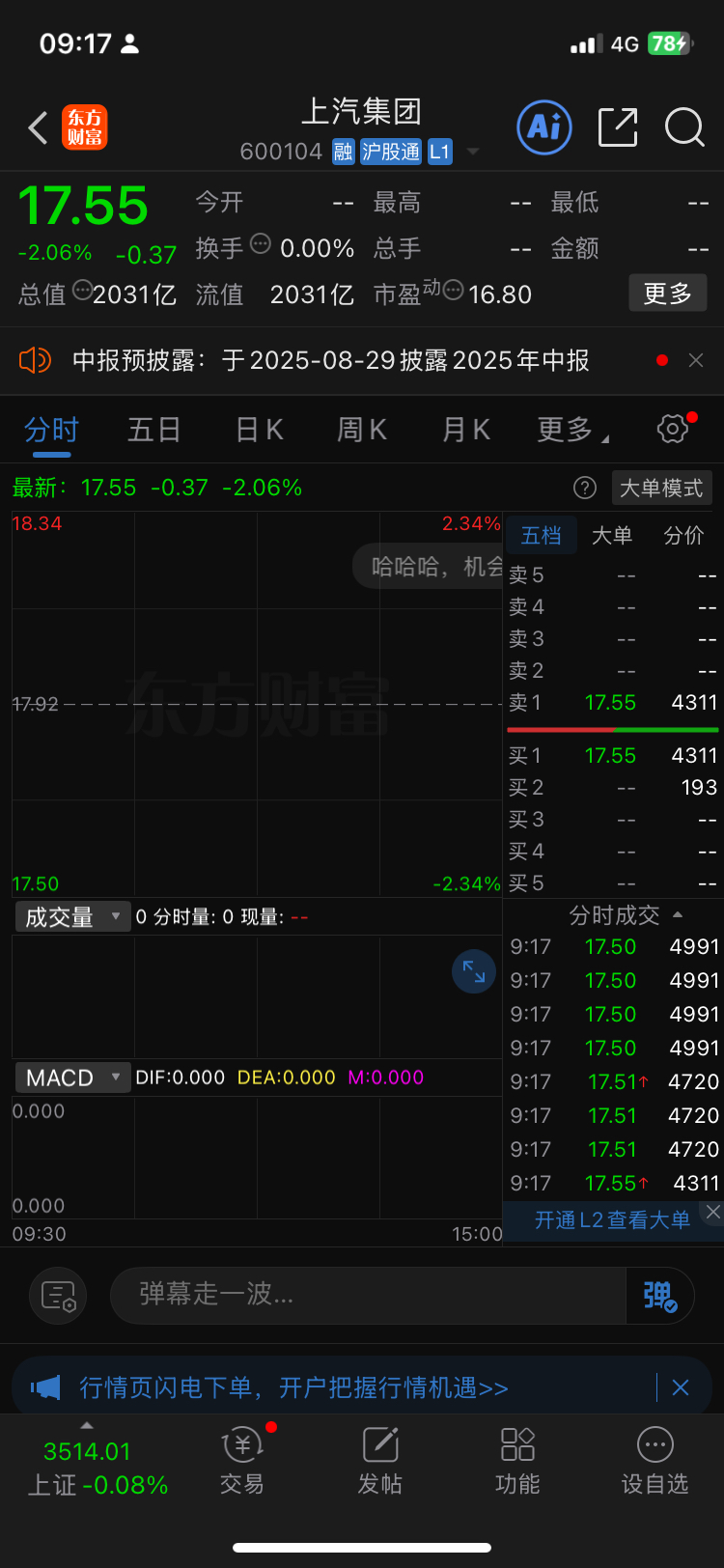
Task: Switch to 周K tab
Action: click(x=362, y=430)
